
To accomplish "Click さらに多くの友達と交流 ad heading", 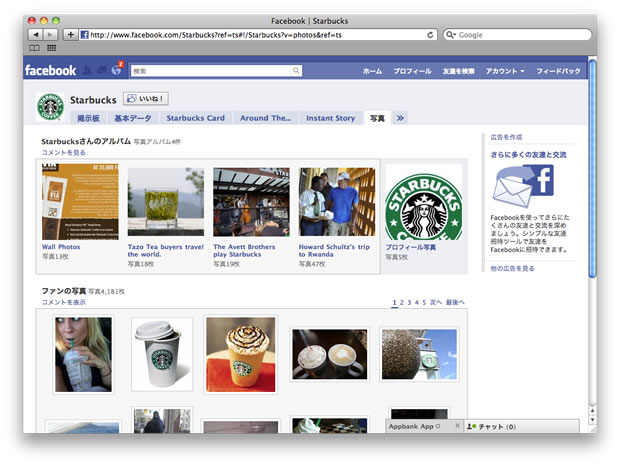I will coord(528,155).
